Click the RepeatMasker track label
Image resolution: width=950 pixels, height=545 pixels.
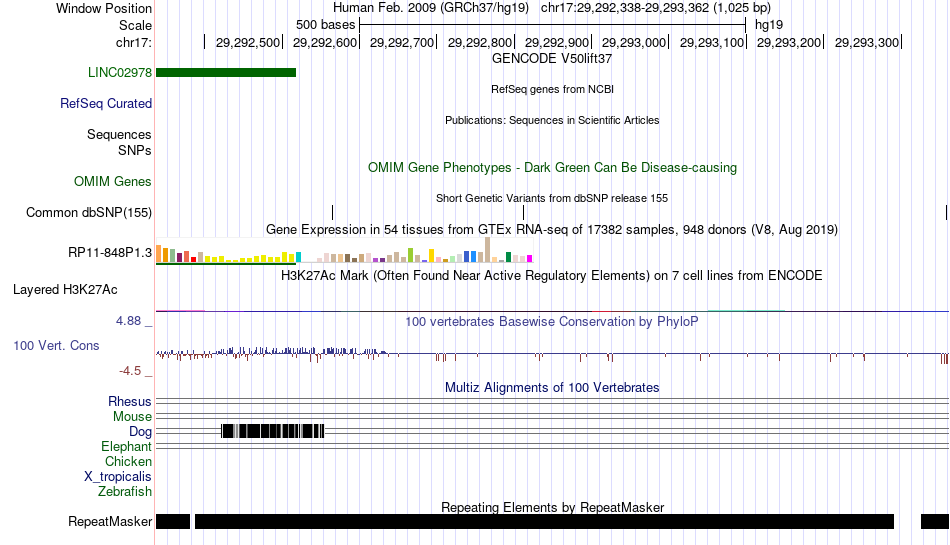tap(110, 522)
